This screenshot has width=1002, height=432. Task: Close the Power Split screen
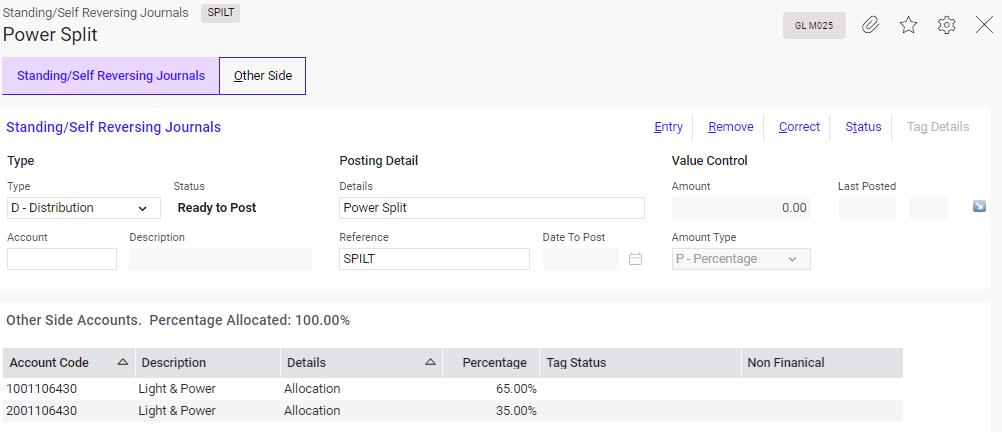[x=984, y=26]
